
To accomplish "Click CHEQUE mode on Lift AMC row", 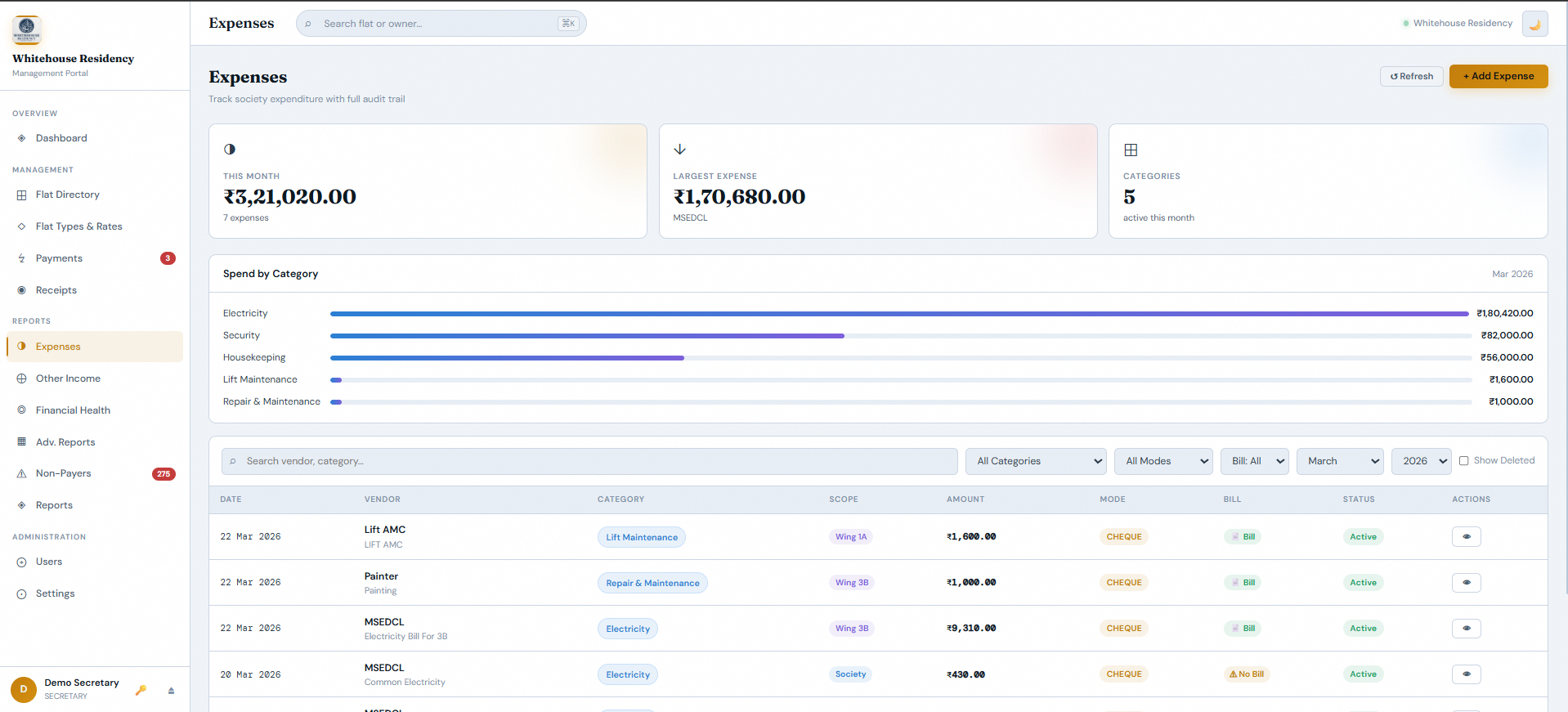I will [x=1124, y=537].
